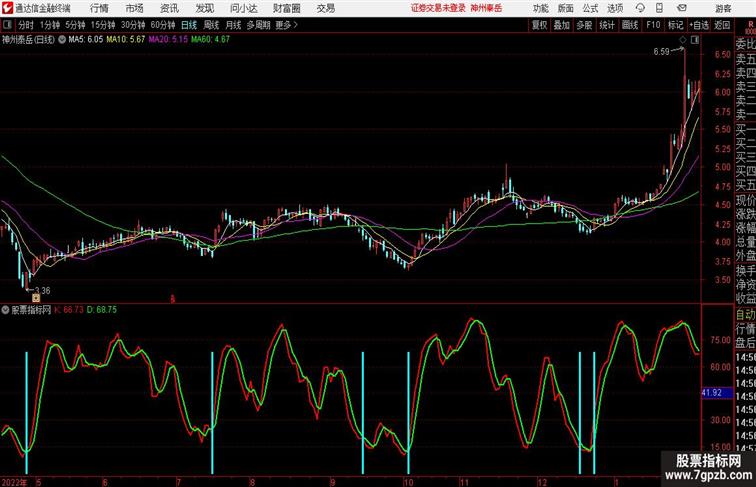Image resolution: width=756 pixels, height=487 pixels.
Task: Open the F10 company info button
Action: [653, 25]
